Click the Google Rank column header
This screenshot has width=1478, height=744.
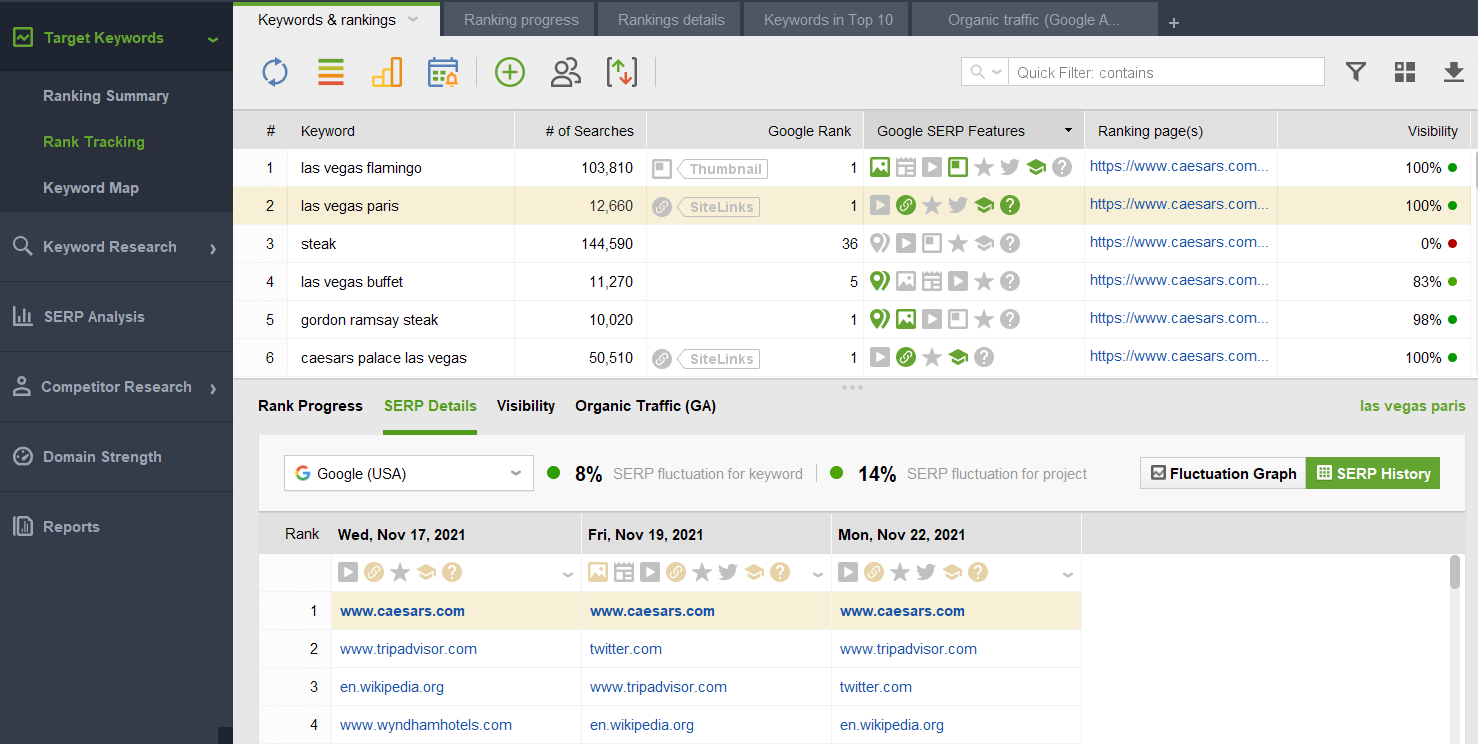pos(755,131)
